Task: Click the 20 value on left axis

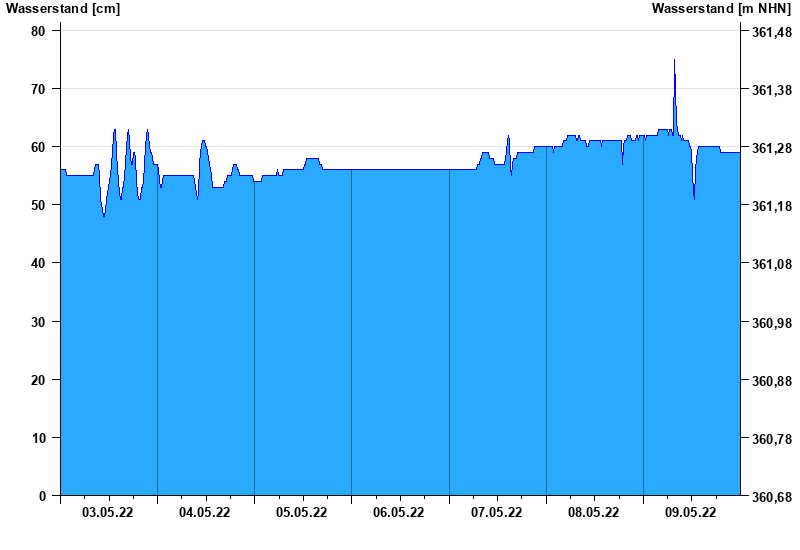Action: (x=38, y=380)
